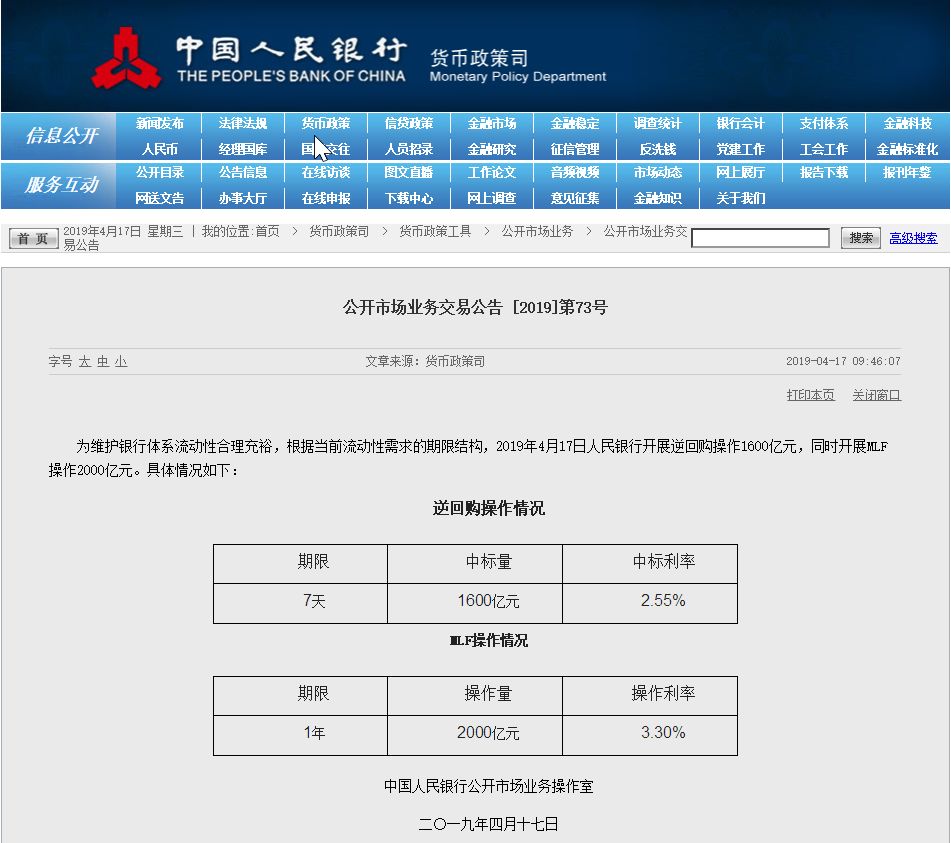
Task: Click 关闭窗口 to close the window
Action: [876, 395]
